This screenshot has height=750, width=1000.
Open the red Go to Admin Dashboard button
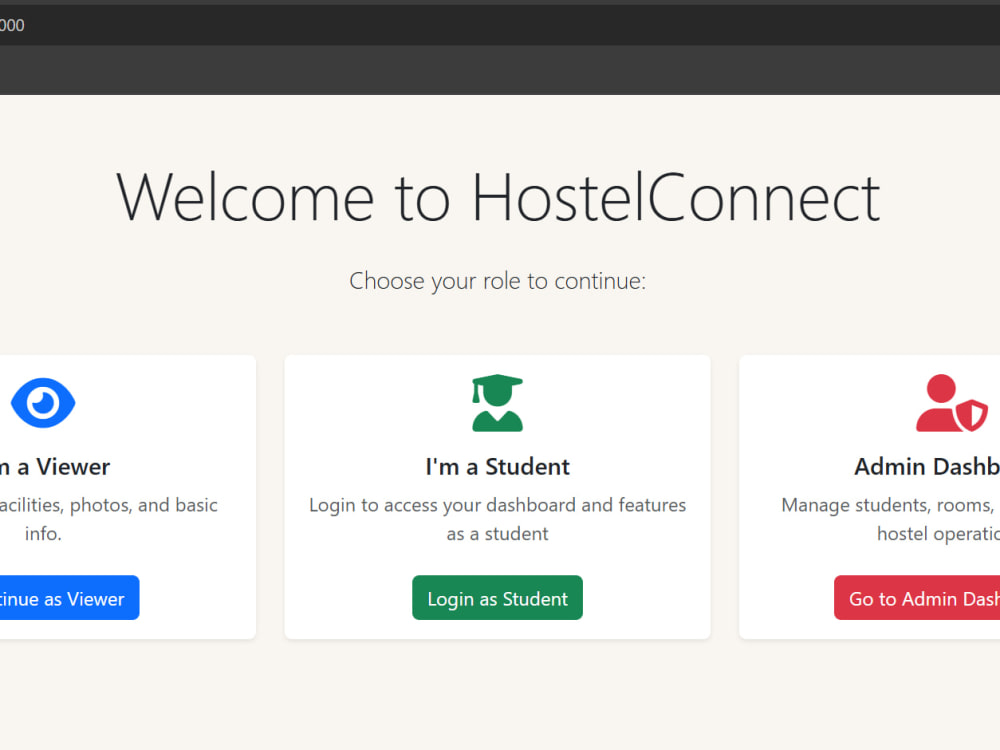pos(917,598)
